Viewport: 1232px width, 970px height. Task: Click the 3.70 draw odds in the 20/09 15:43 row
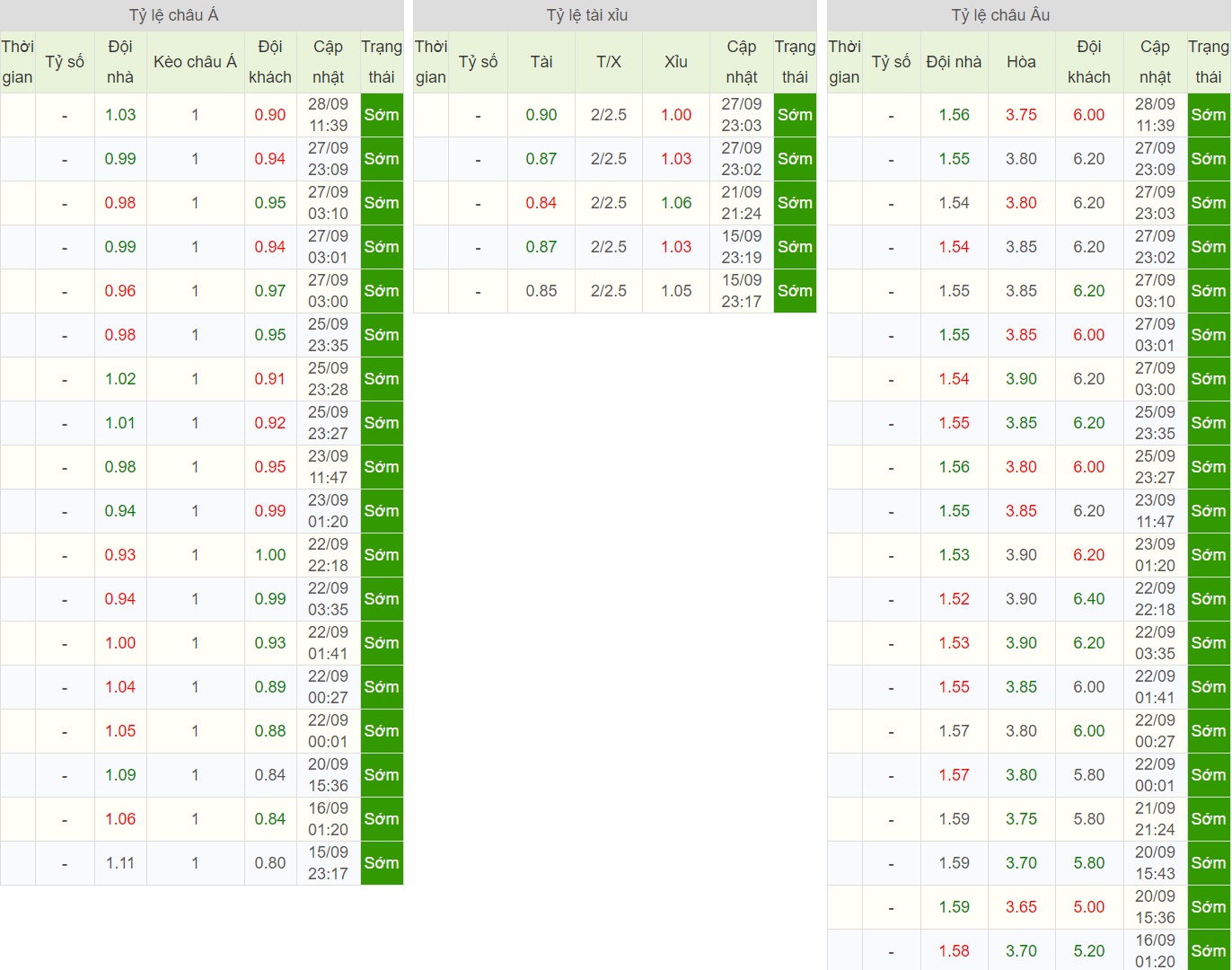click(1021, 863)
